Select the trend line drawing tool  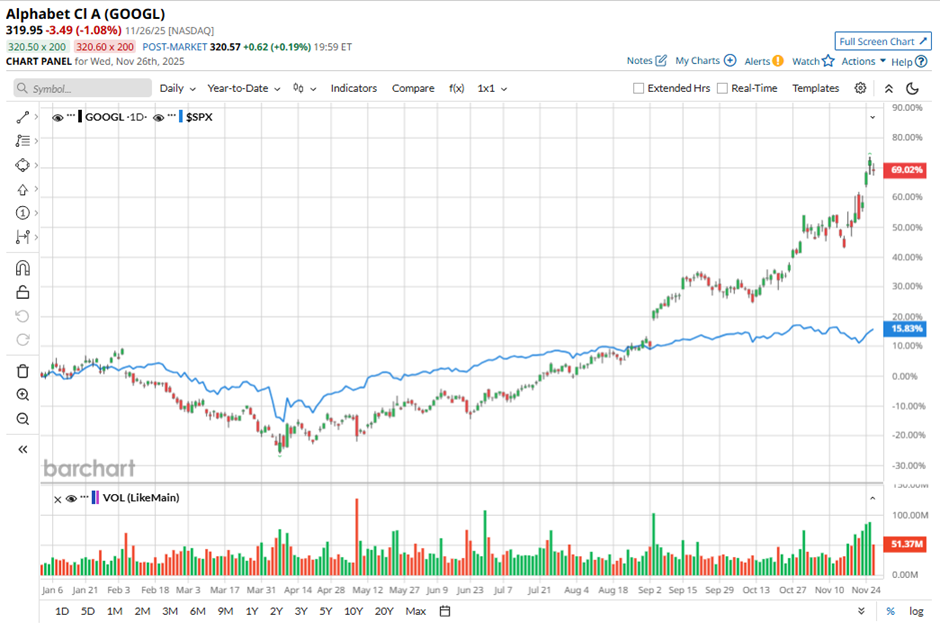(23, 117)
